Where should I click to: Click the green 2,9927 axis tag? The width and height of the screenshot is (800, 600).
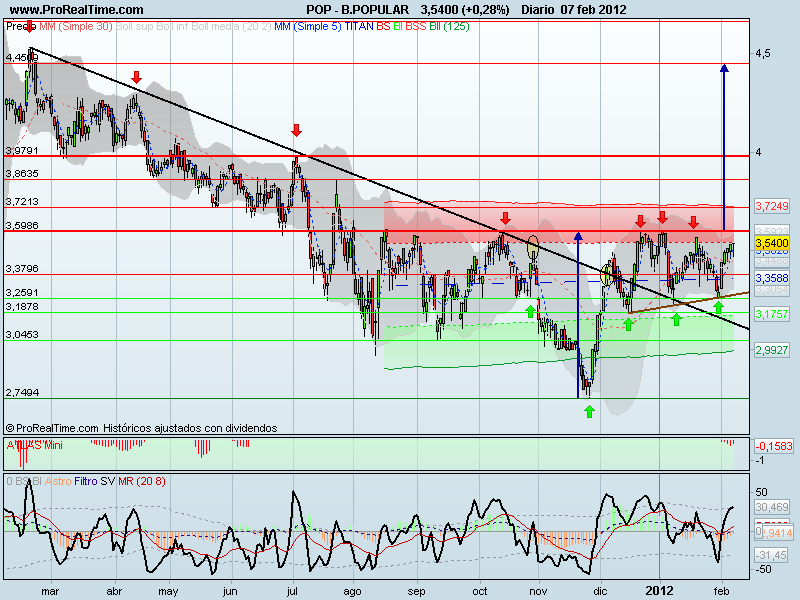(x=771, y=350)
